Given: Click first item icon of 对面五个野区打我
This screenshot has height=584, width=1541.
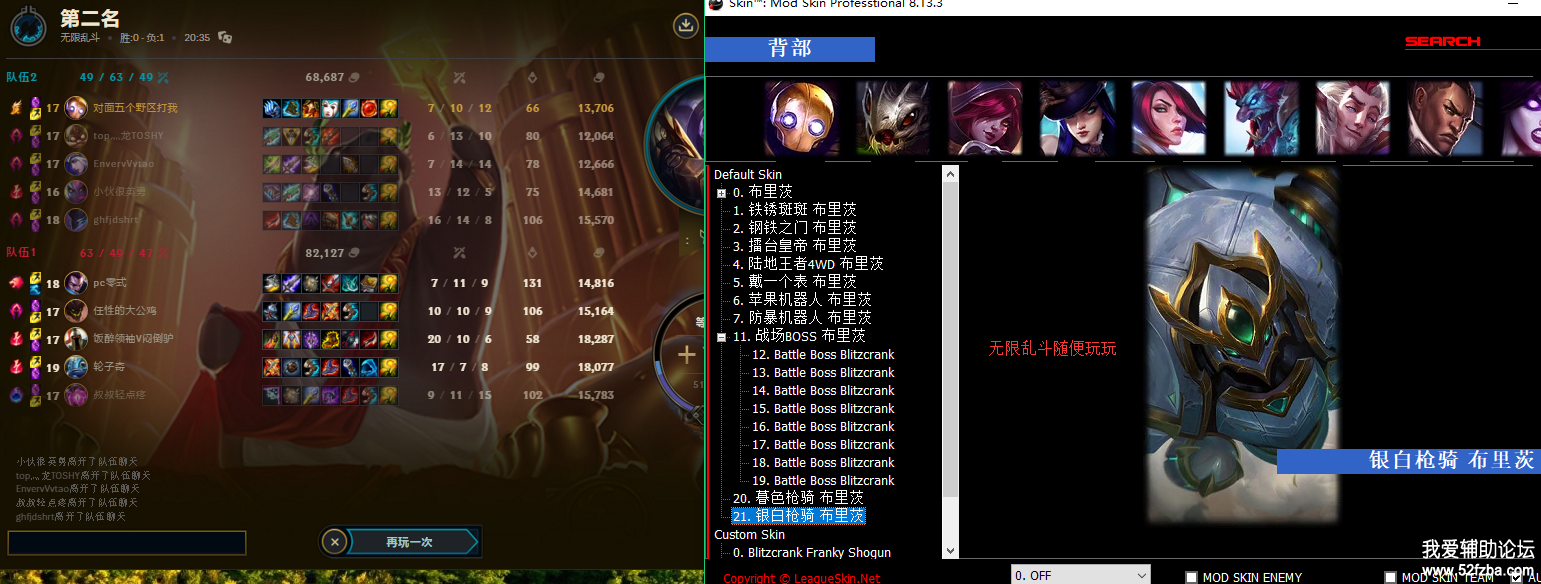Looking at the screenshot, I should tap(272, 108).
